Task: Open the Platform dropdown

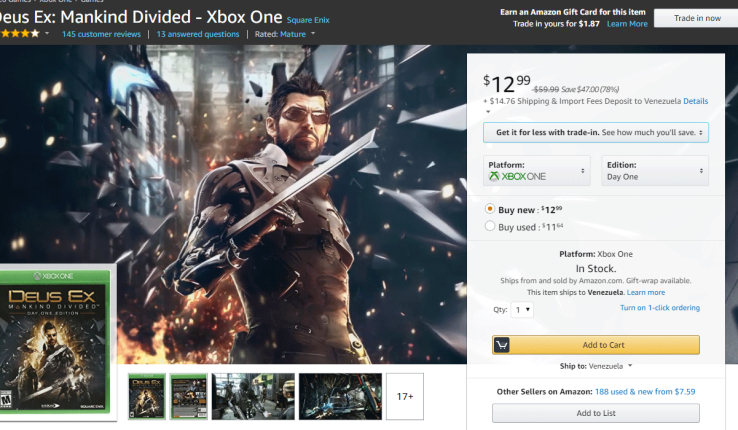Action: 536,170
